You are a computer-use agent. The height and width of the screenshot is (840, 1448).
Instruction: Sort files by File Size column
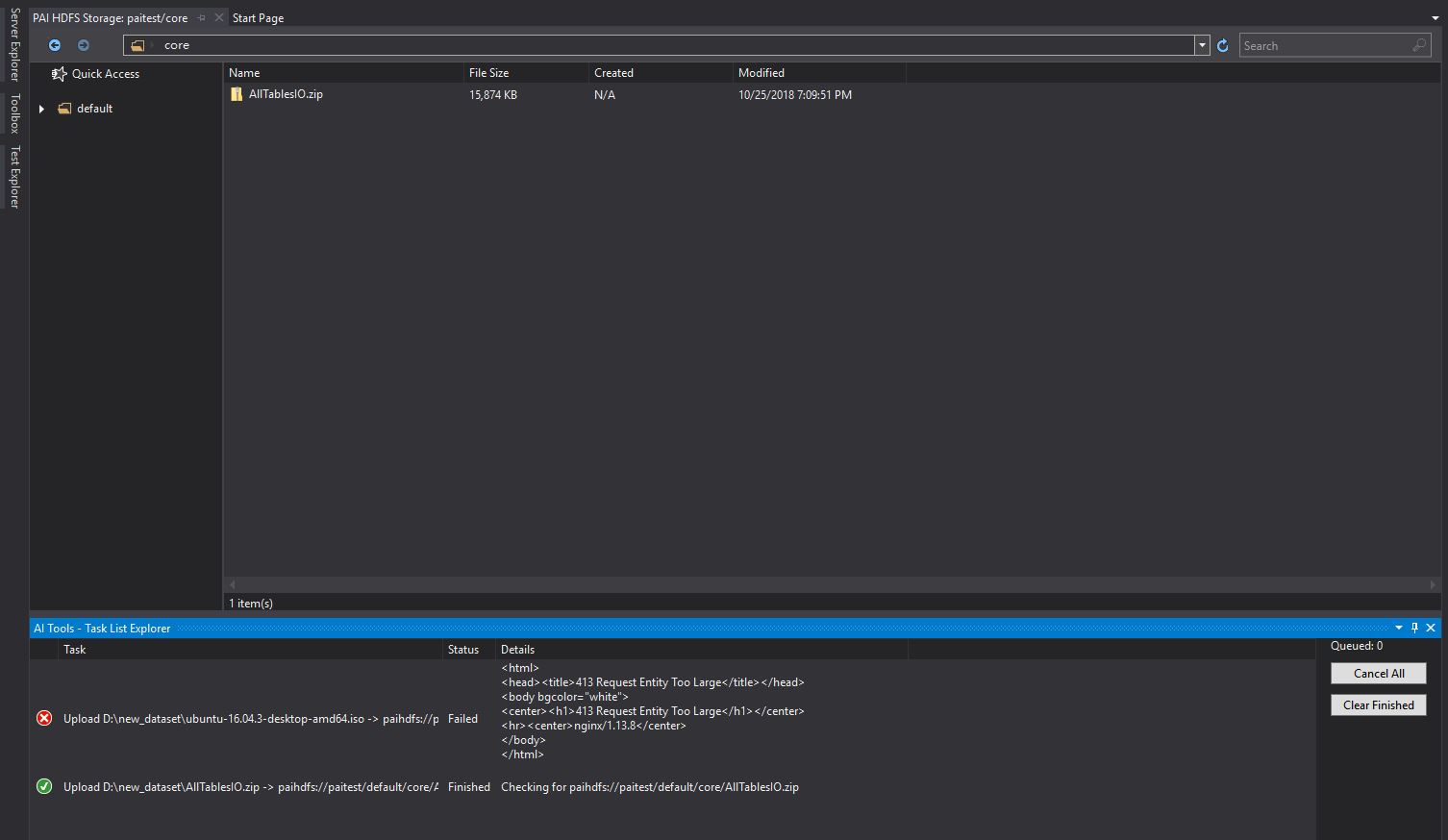click(x=526, y=73)
